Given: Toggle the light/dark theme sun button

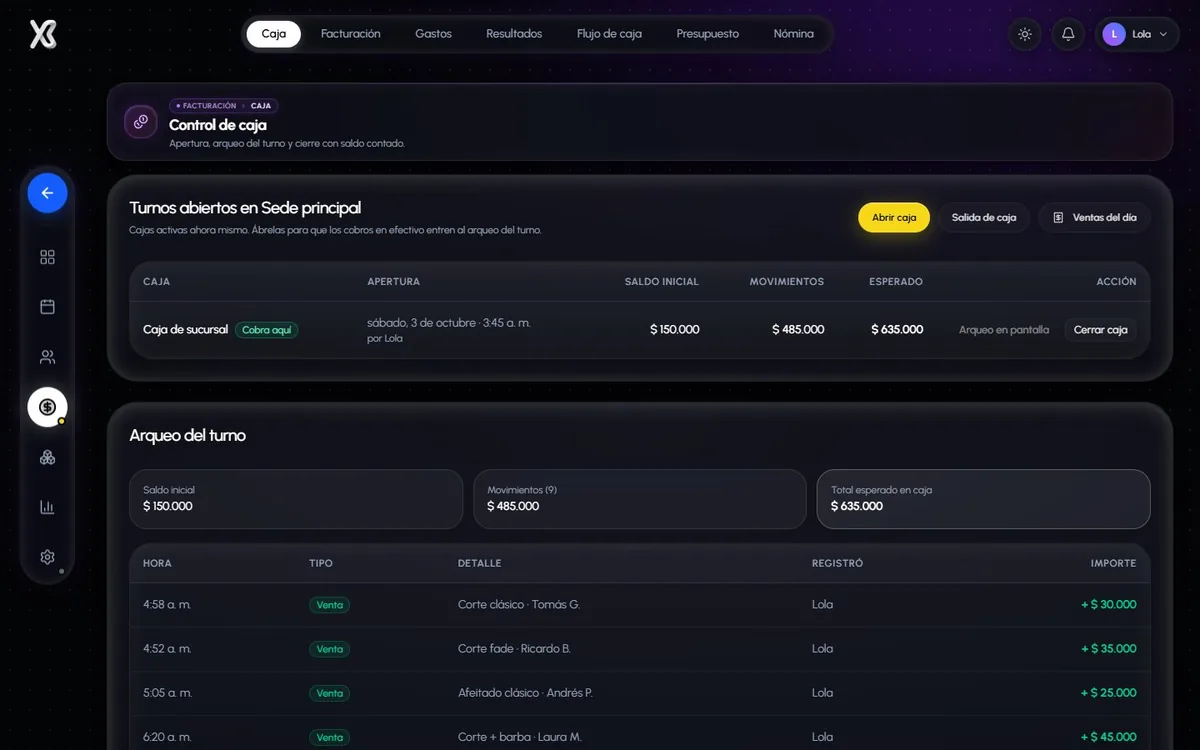Looking at the screenshot, I should coord(1025,34).
